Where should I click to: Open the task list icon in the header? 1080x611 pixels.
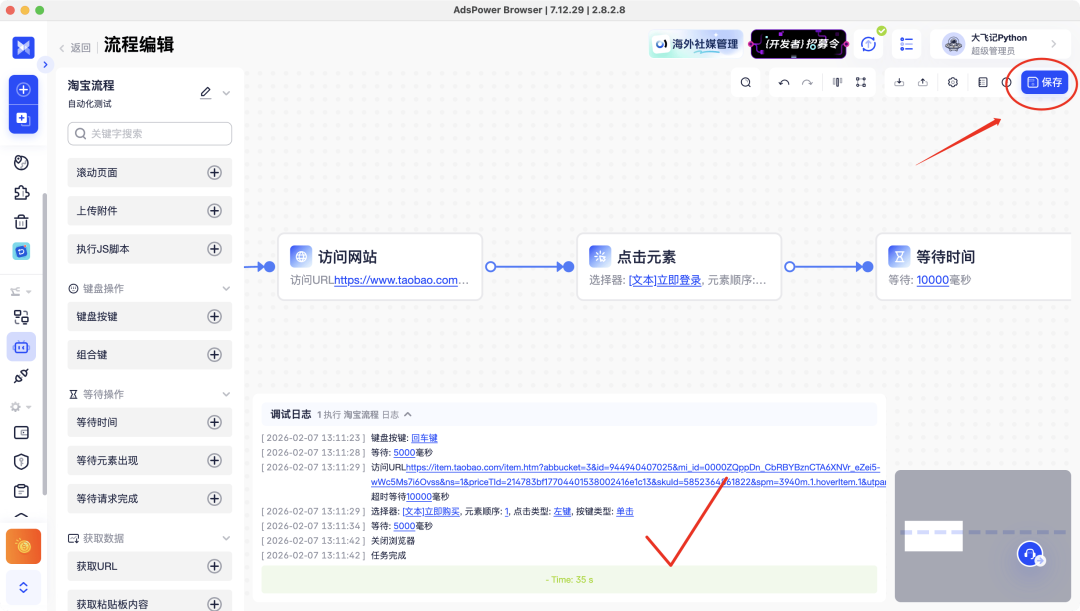pyautogui.click(x=906, y=44)
